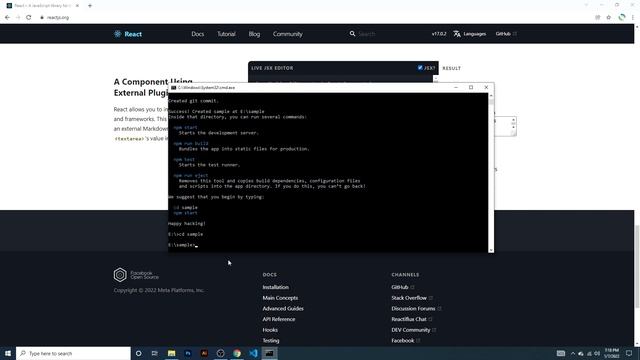This screenshot has width=640, height=360.
Task: Open the Docs menu item
Action: pyautogui.click(x=198, y=34)
